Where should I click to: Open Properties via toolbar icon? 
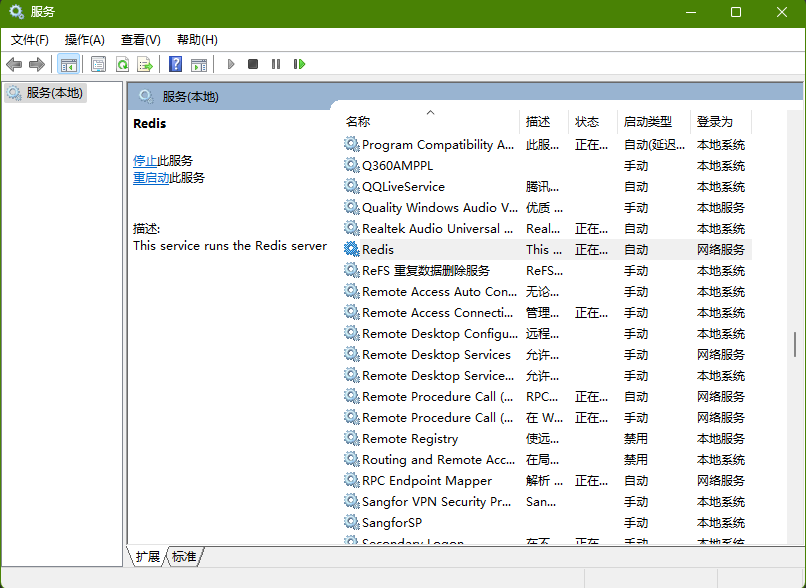tap(98, 65)
